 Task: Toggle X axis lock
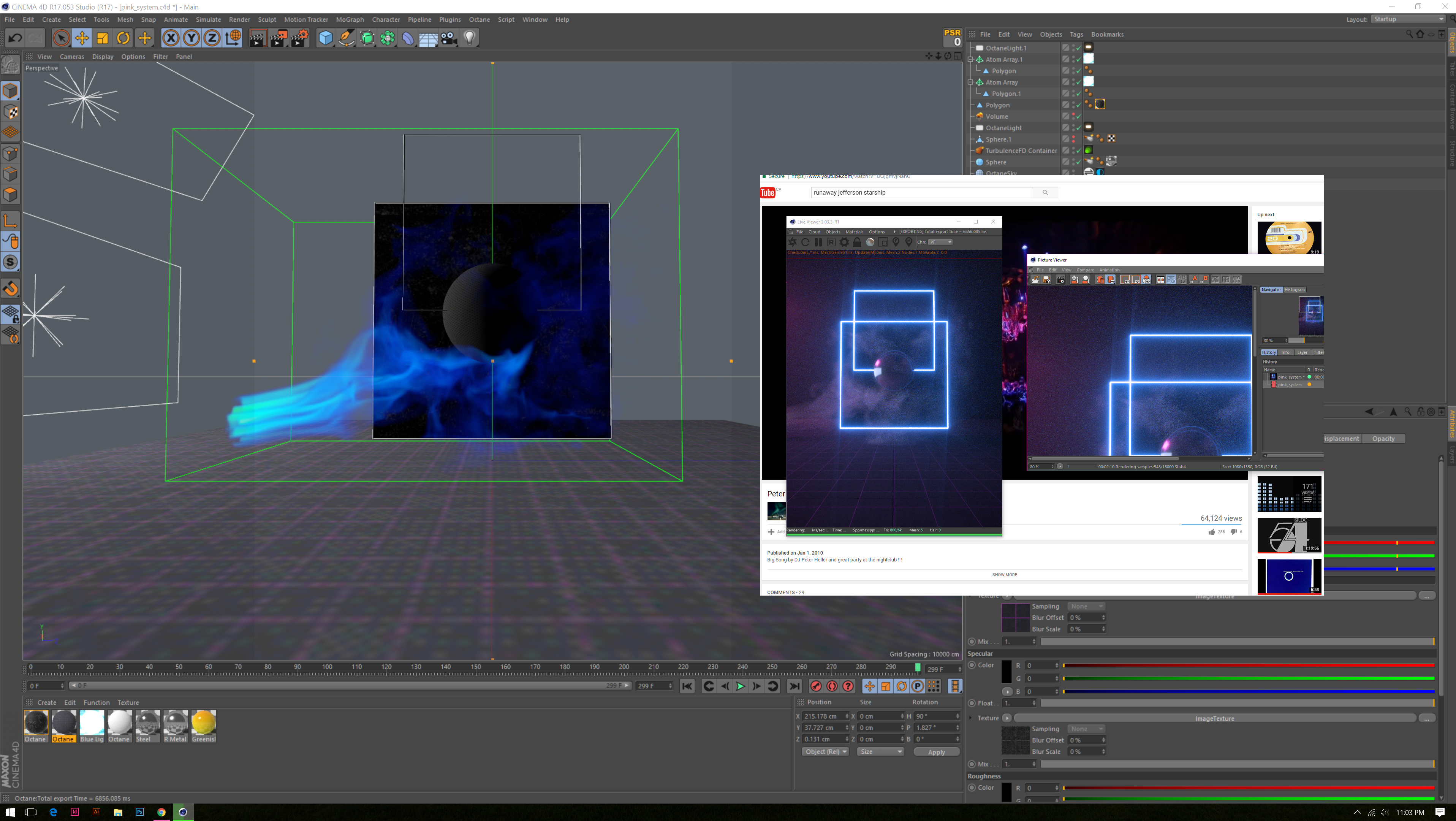[x=171, y=38]
